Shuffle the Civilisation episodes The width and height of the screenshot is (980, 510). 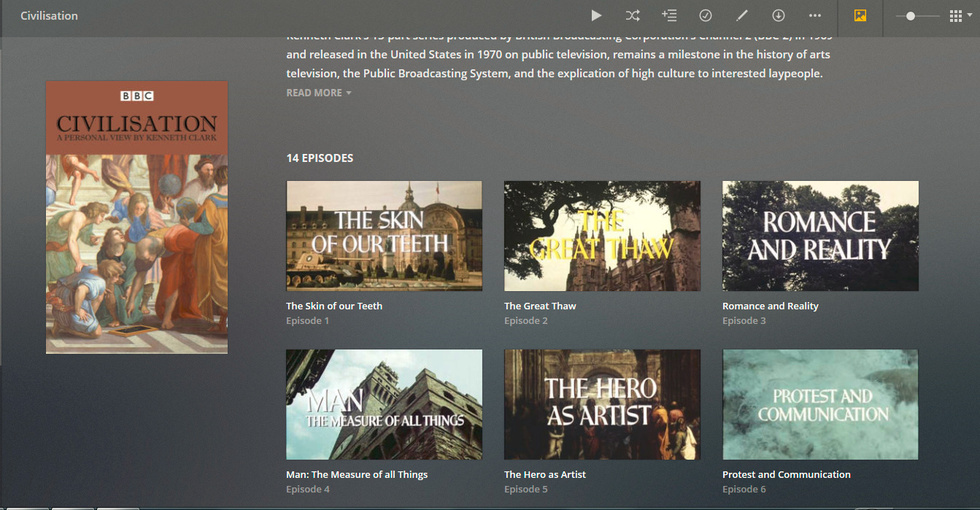[x=632, y=16]
